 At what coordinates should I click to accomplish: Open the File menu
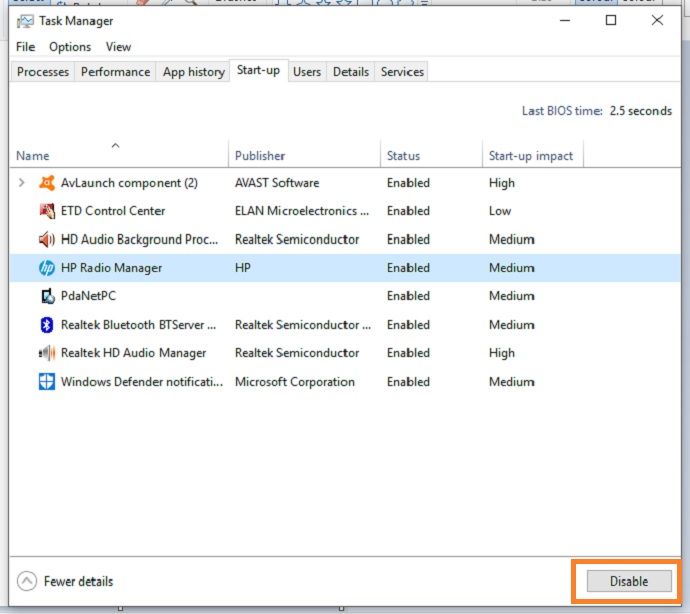click(26, 47)
